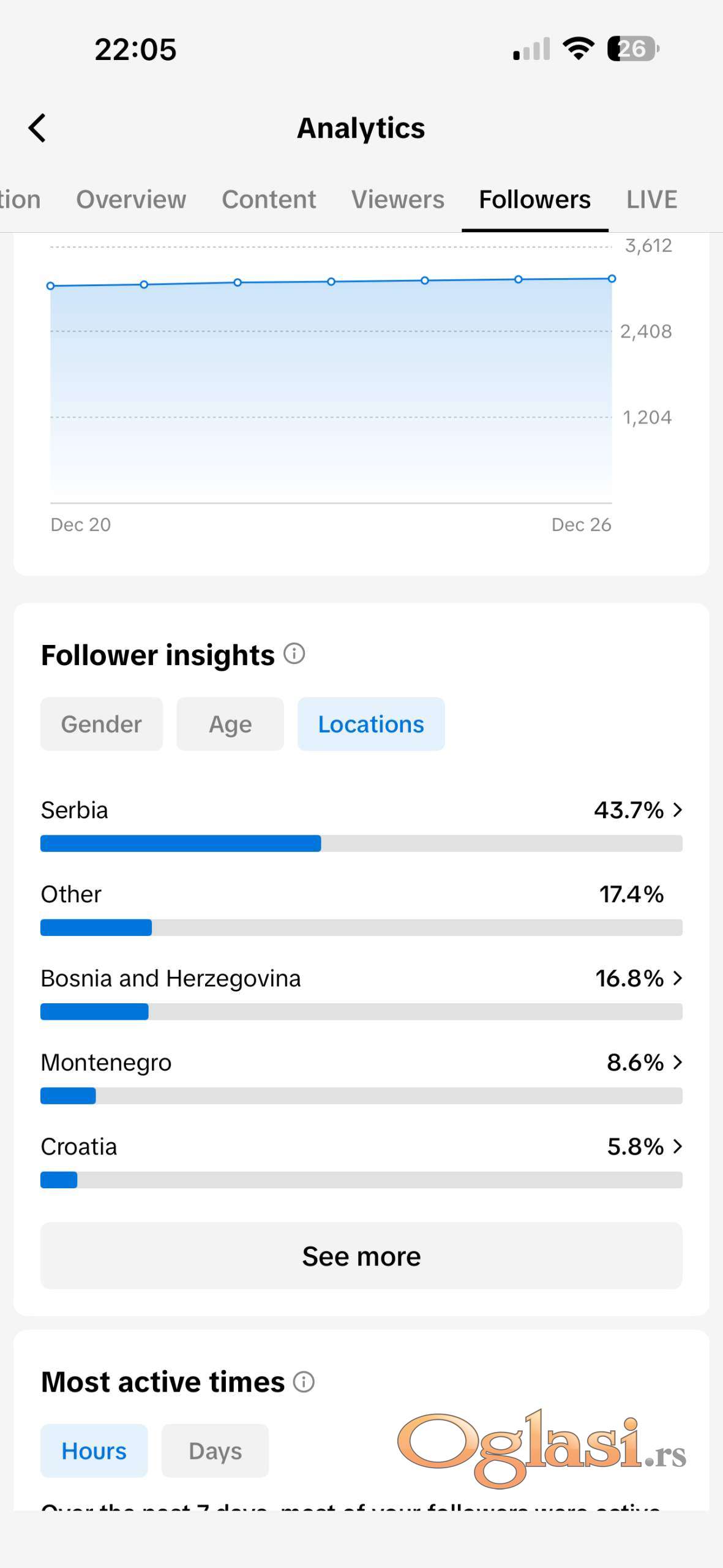723x1568 pixels.
Task: Tap the cellular signal bars icon
Action: (531, 49)
